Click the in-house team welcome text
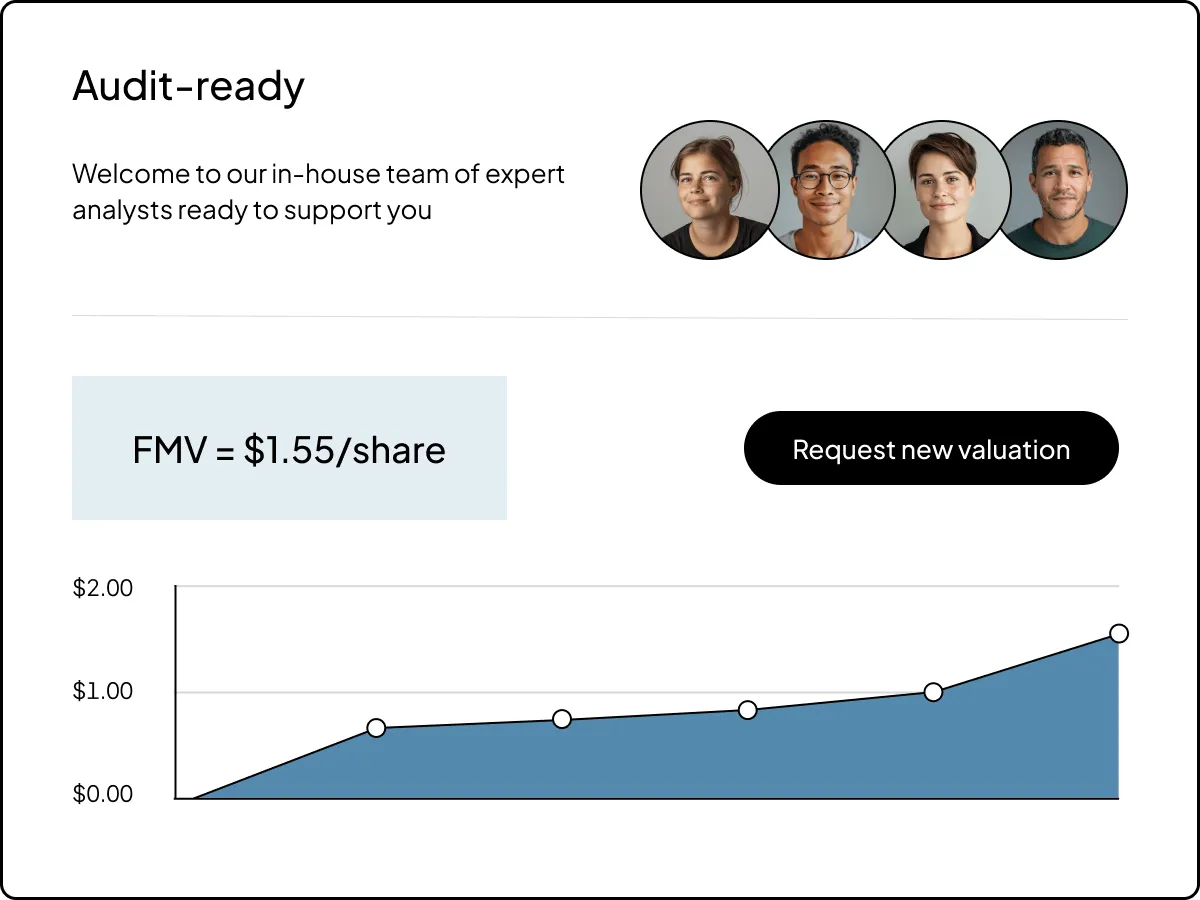 click(x=318, y=192)
